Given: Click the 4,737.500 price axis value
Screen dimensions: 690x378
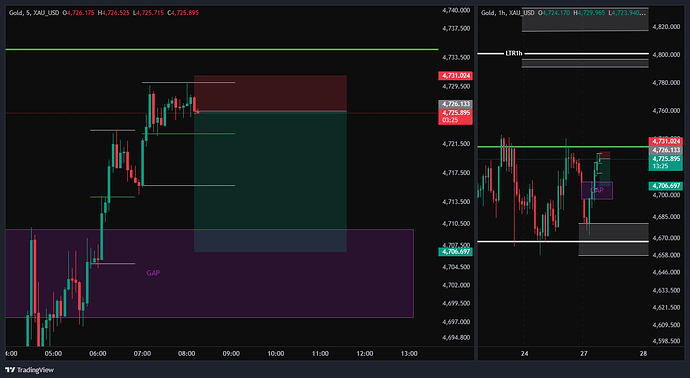Looking at the screenshot, I should [x=456, y=28].
